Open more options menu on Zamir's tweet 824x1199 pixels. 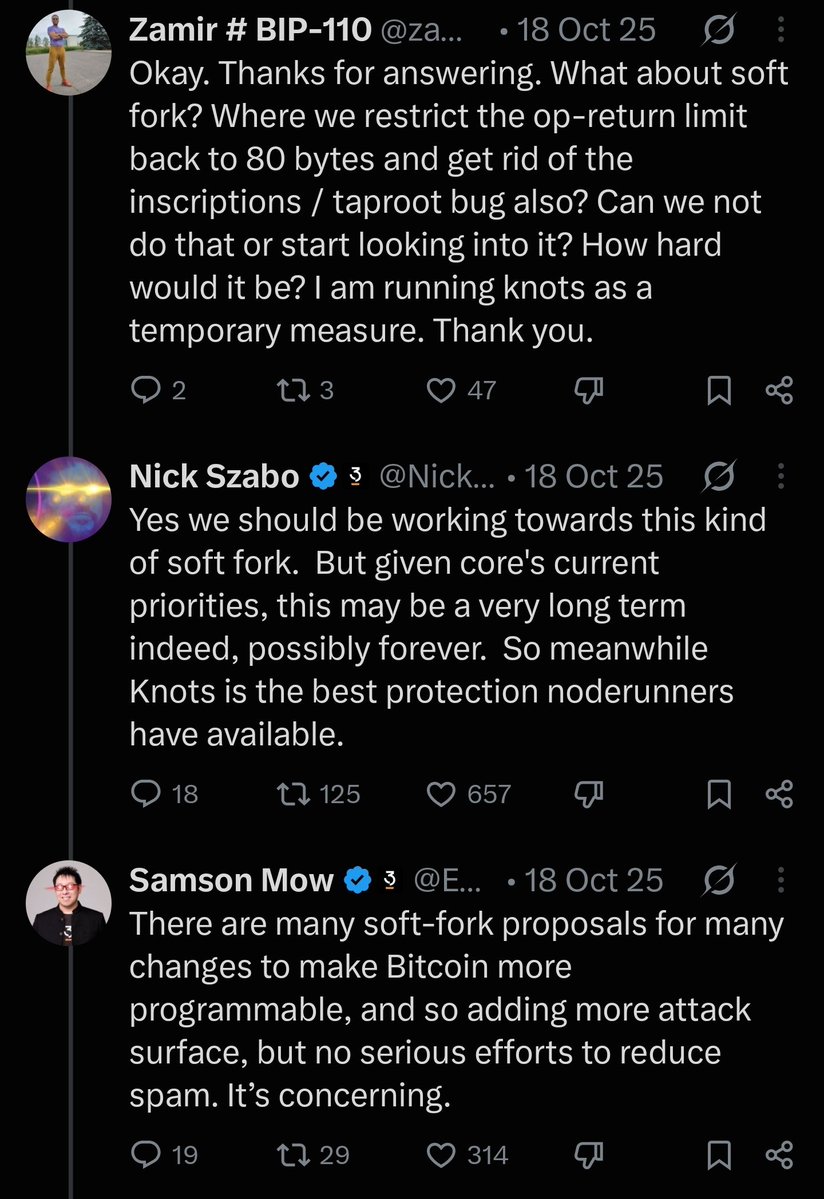tap(780, 29)
